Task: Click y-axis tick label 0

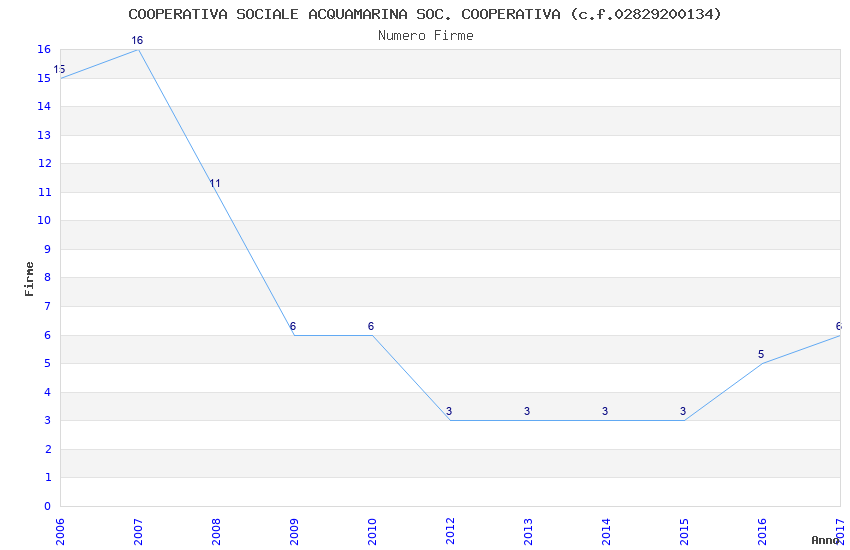Action: tap(48, 506)
